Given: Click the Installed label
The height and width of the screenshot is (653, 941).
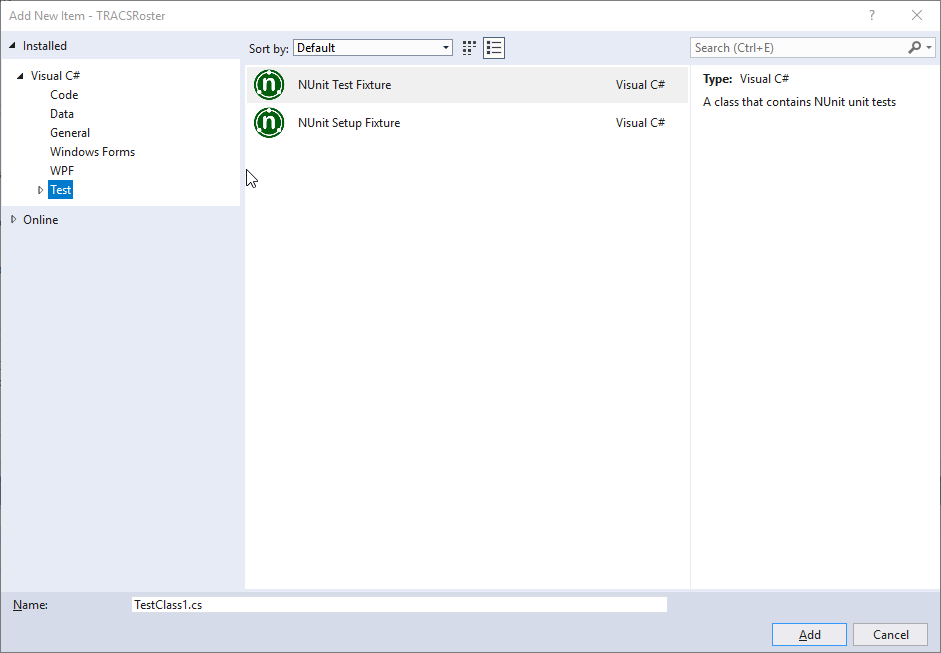Looking at the screenshot, I should coord(45,46).
